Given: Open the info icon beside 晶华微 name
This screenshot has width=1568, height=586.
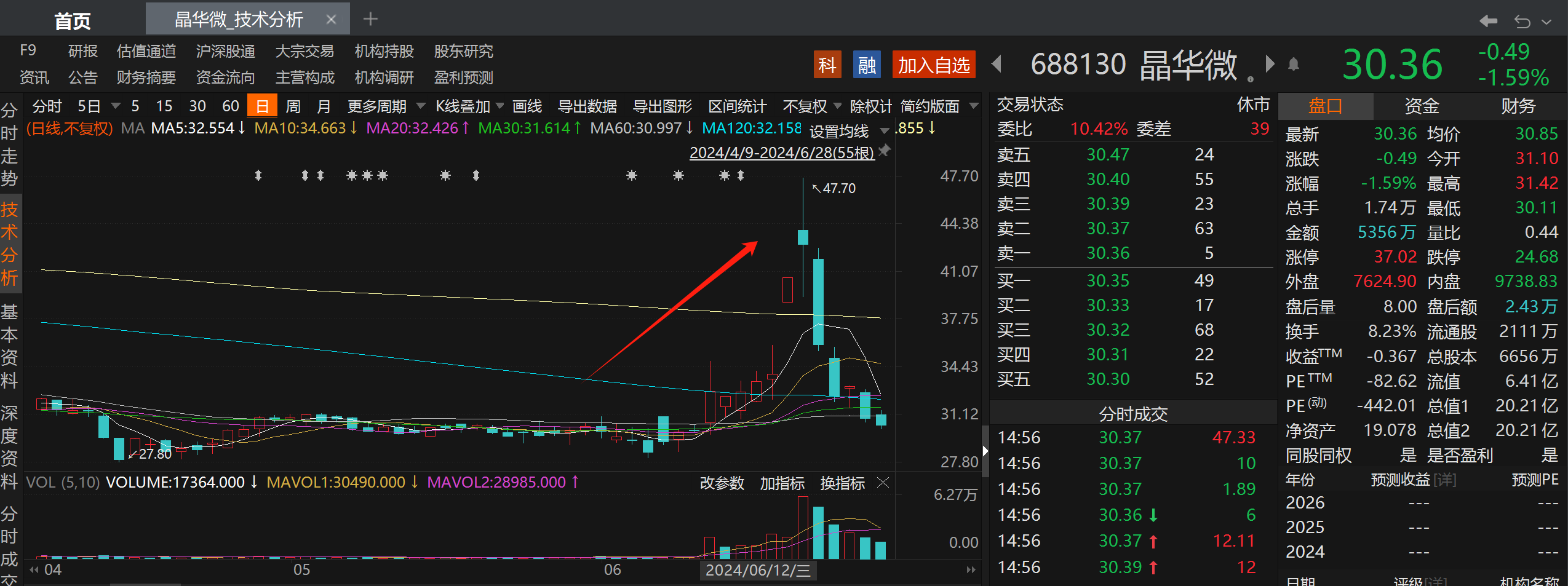Looking at the screenshot, I should point(1251,79).
